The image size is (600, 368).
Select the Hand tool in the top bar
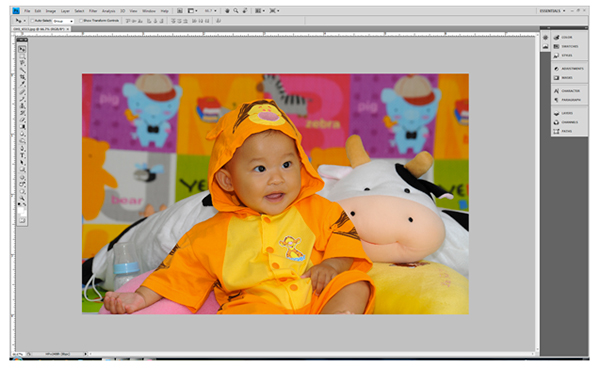coord(227,11)
